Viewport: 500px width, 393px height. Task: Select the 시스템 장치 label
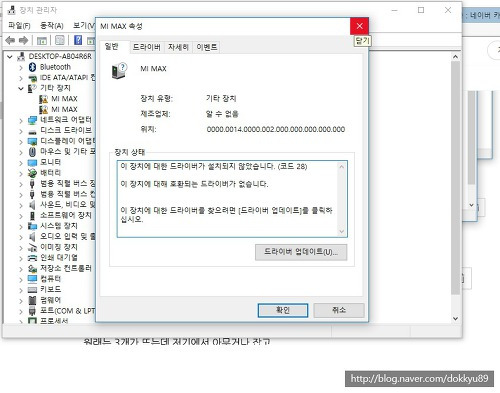point(59,226)
